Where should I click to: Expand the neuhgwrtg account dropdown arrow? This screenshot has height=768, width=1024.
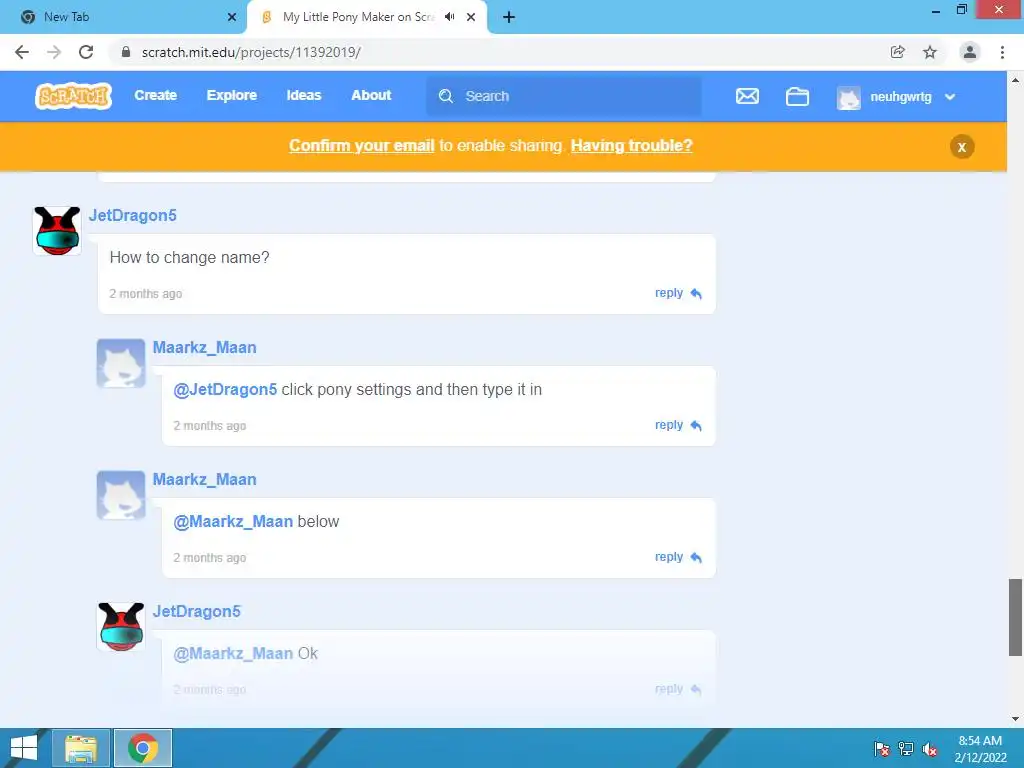950,97
